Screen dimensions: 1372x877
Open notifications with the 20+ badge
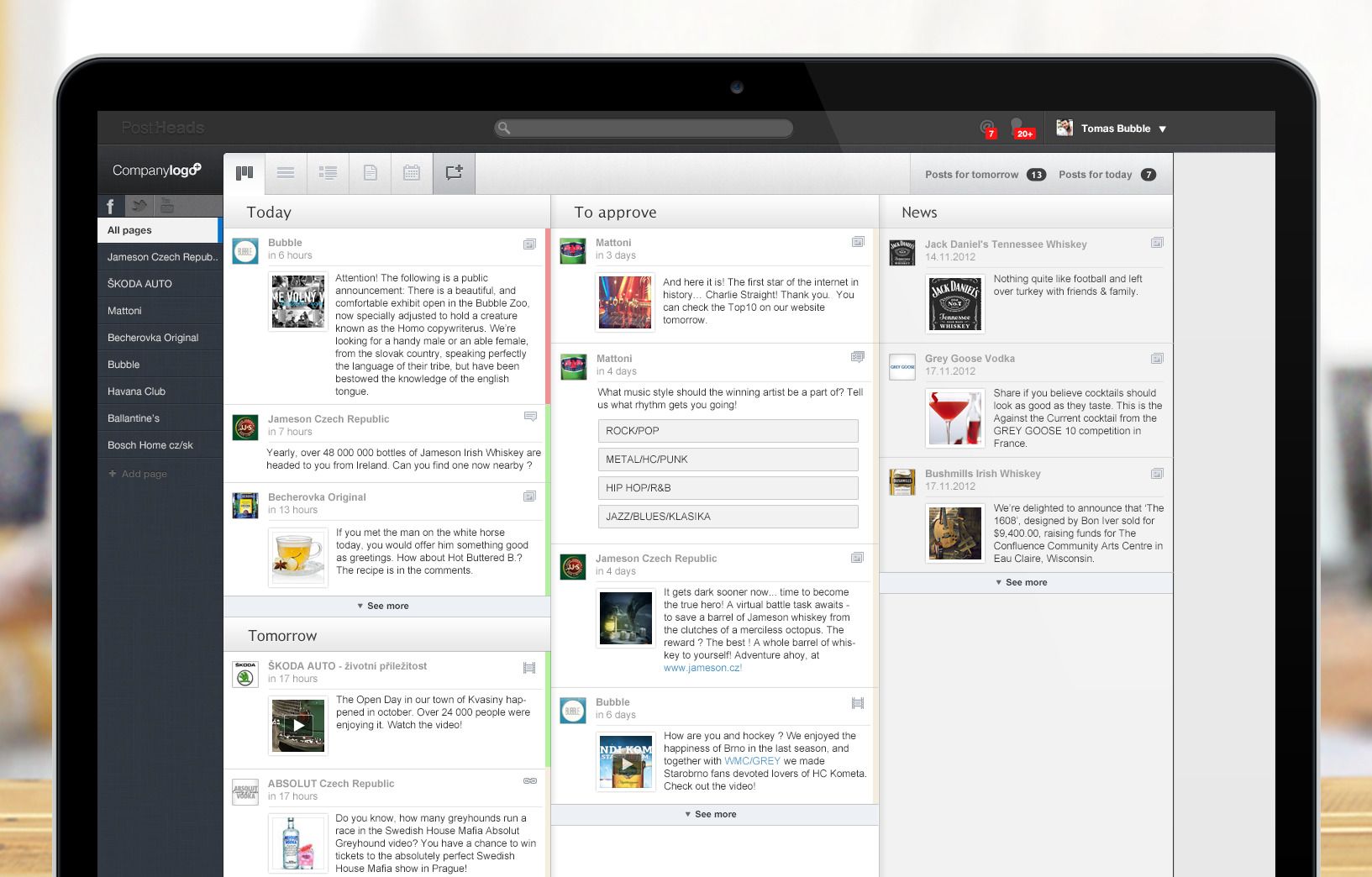[x=1021, y=129]
